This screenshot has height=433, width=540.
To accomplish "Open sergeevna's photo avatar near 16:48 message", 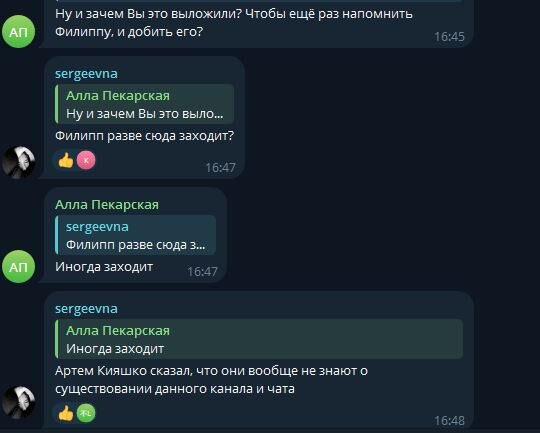I will click(x=18, y=402).
